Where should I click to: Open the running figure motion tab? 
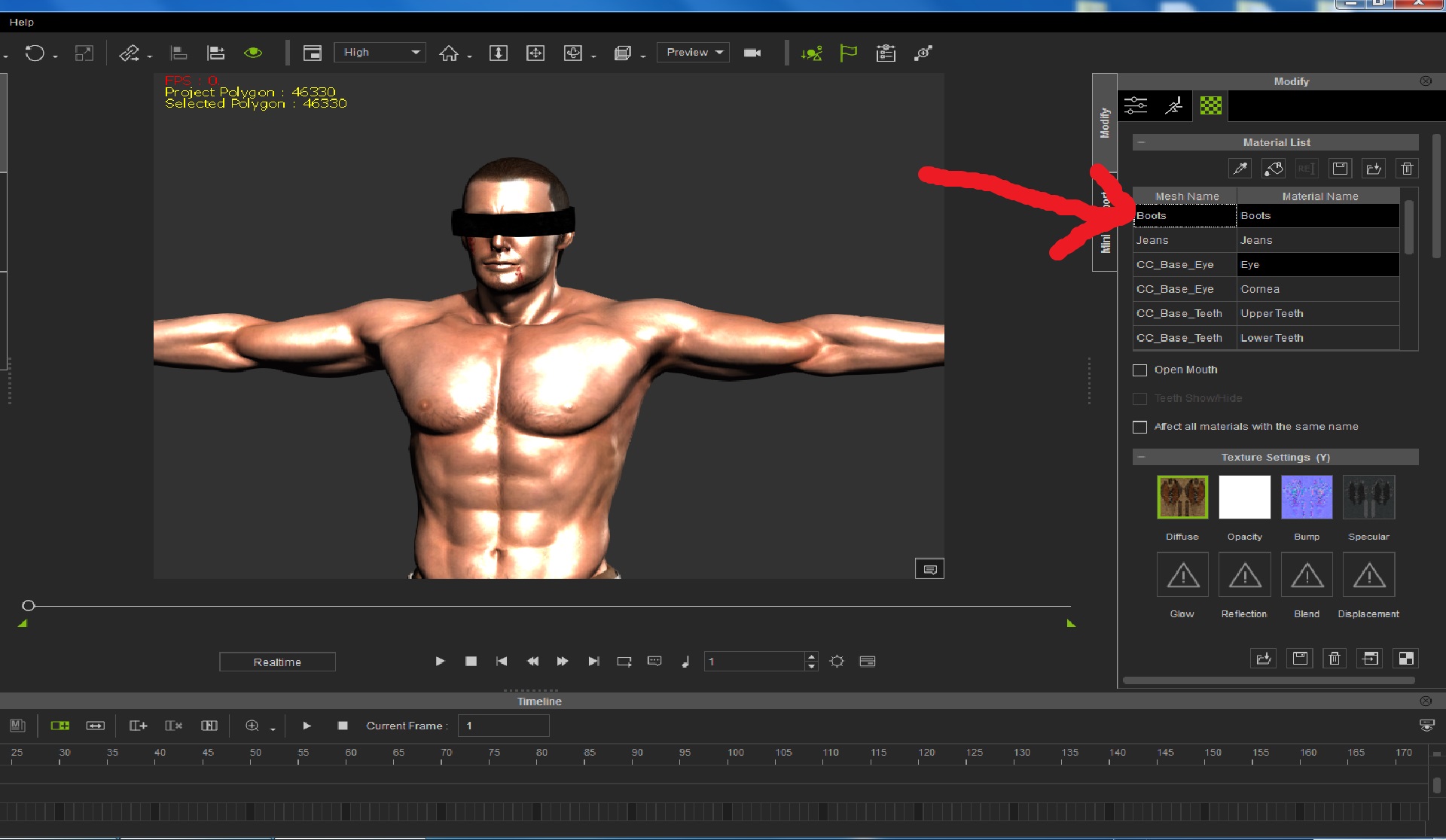(1173, 105)
